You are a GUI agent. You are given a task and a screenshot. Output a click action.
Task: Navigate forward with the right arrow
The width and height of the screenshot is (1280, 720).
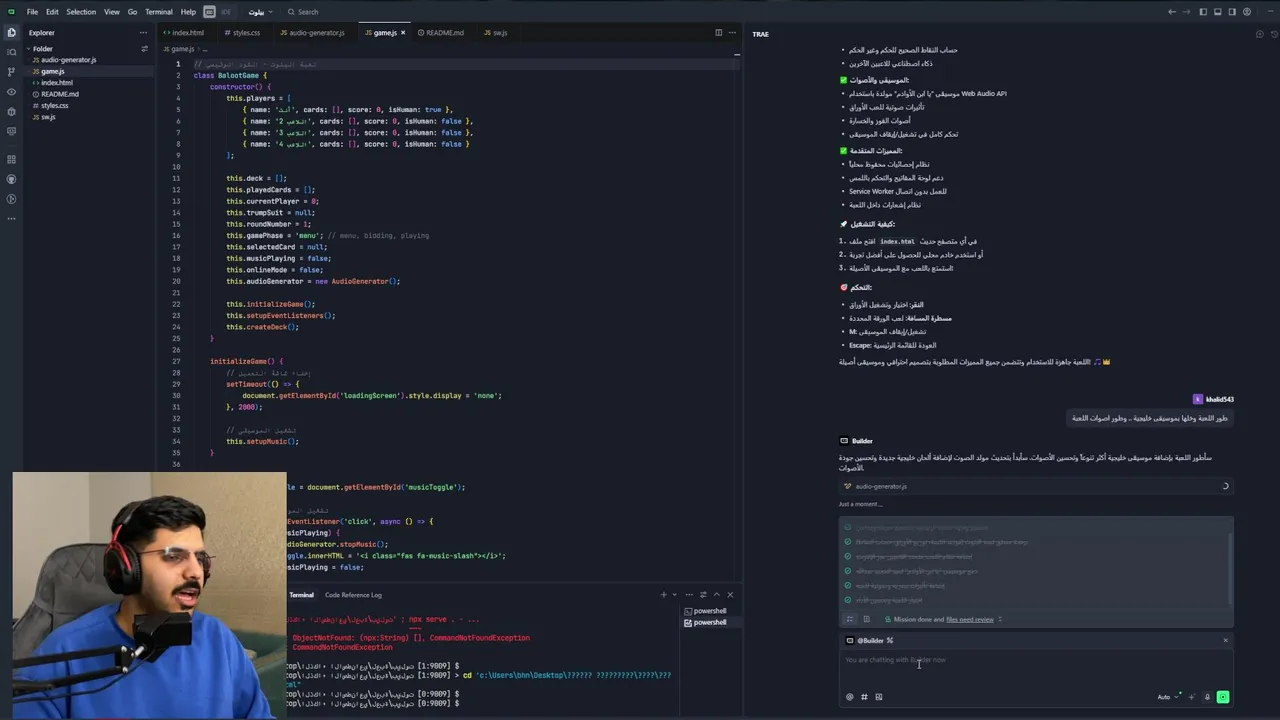point(1185,12)
